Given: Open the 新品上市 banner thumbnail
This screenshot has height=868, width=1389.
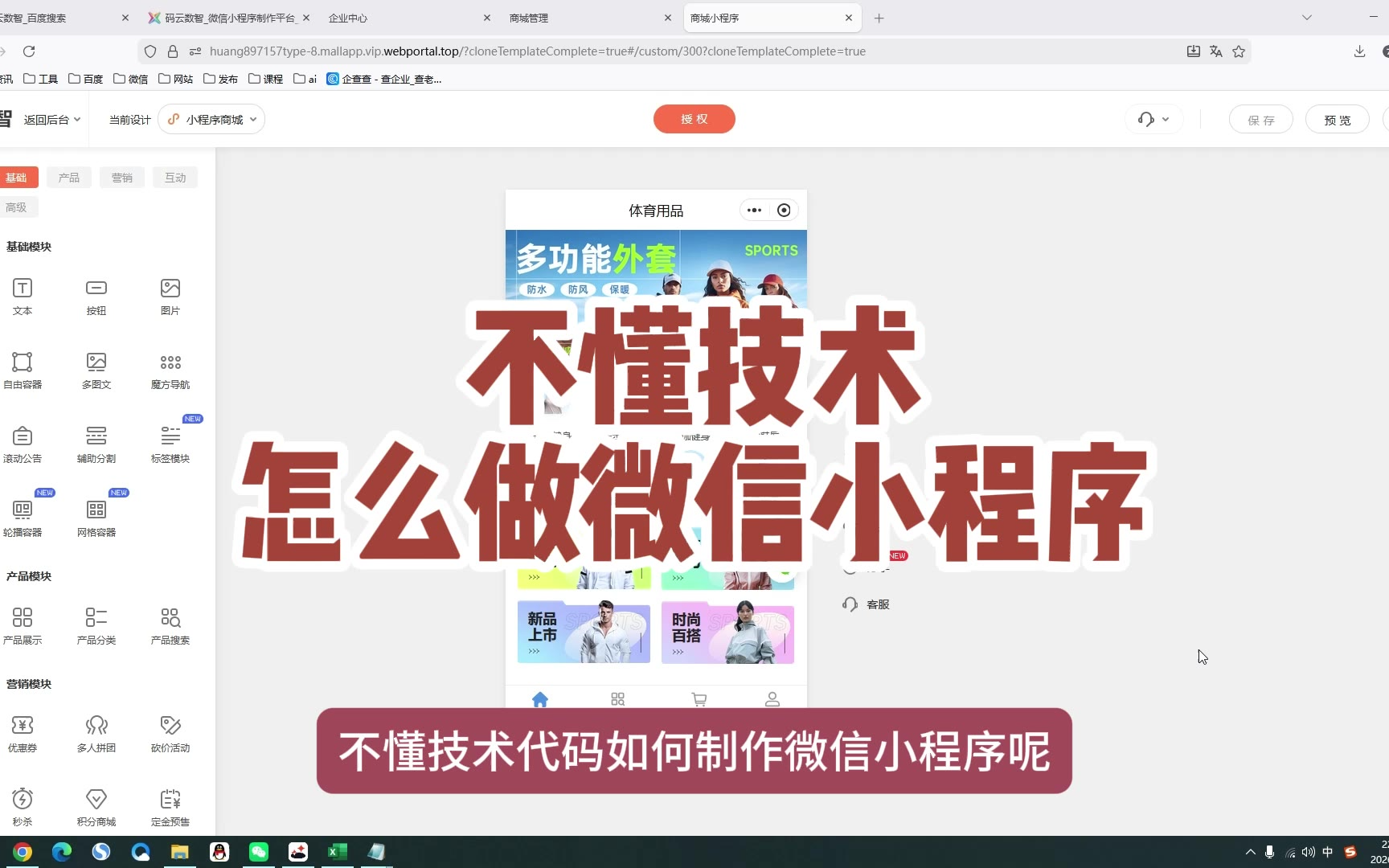Looking at the screenshot, I should point(584,633).
